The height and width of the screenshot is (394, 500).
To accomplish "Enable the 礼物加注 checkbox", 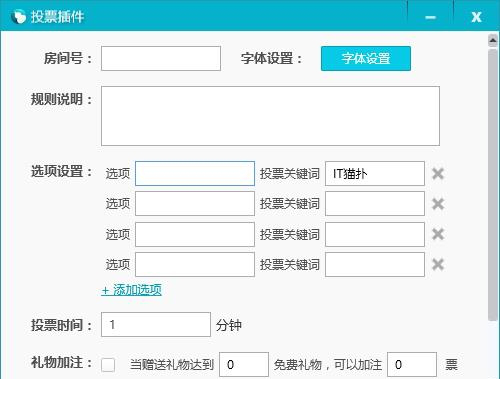I will (108, 365).
